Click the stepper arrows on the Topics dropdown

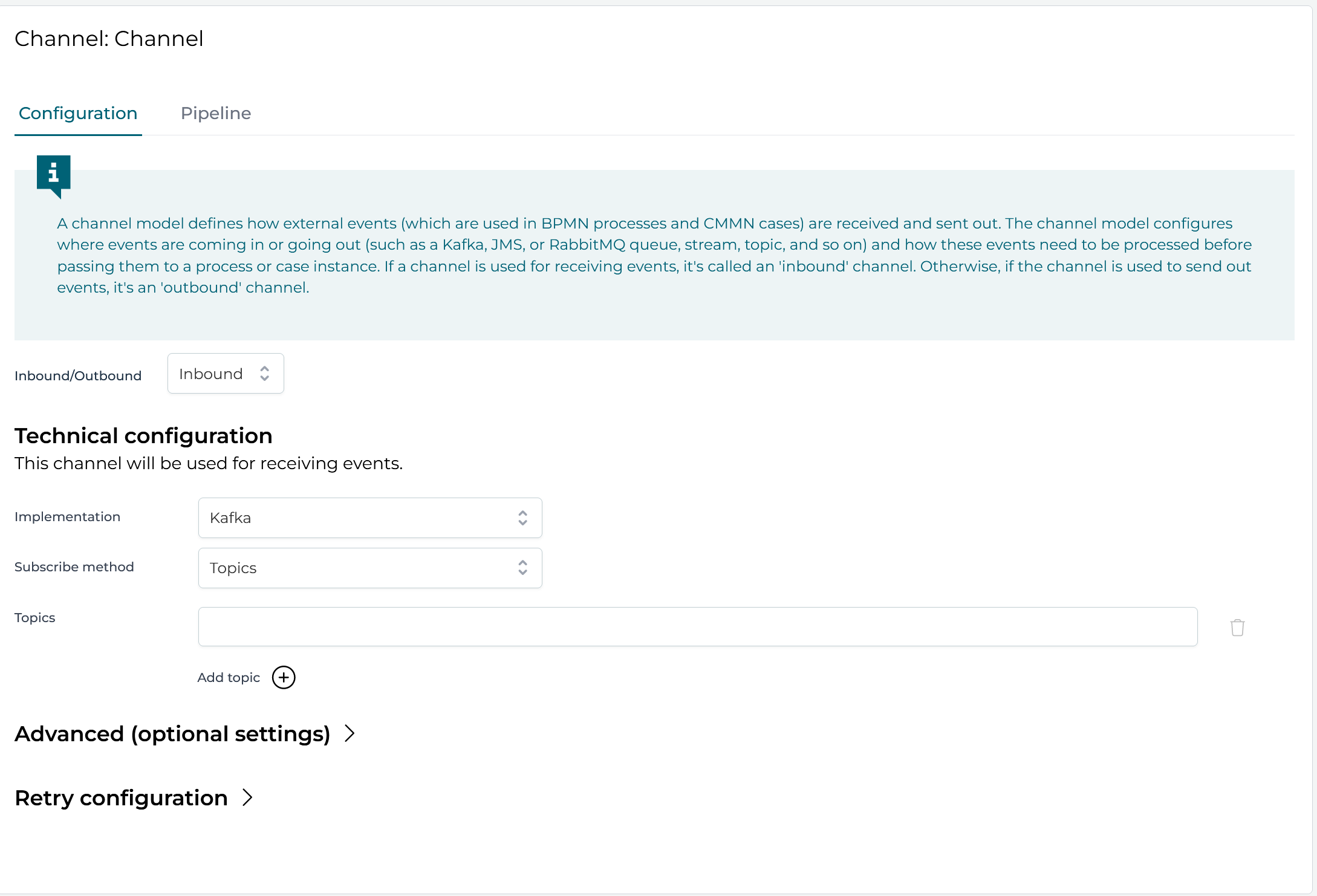tap(522, 568)
